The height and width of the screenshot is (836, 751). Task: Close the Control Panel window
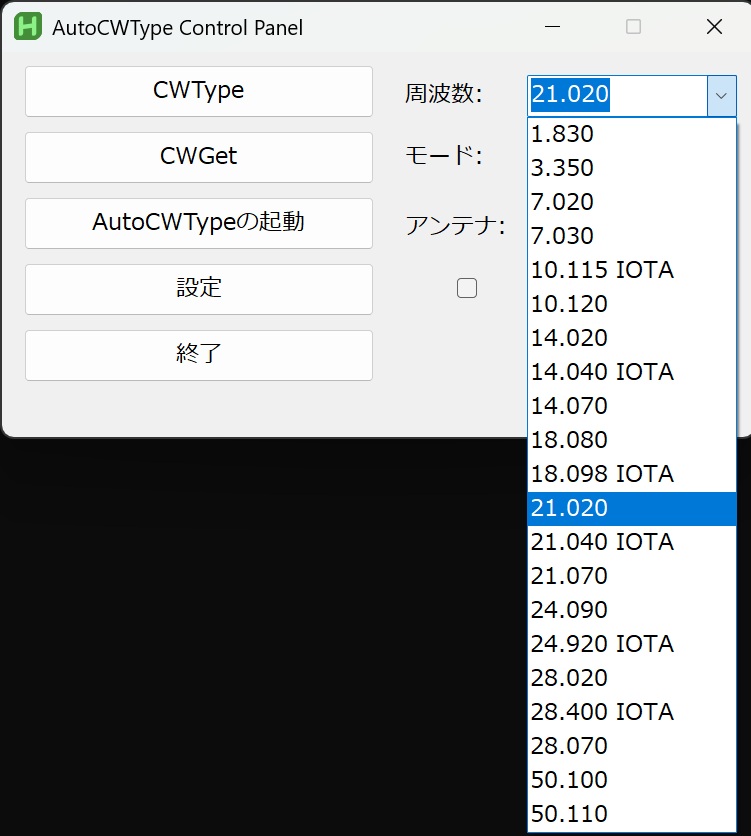714,27
